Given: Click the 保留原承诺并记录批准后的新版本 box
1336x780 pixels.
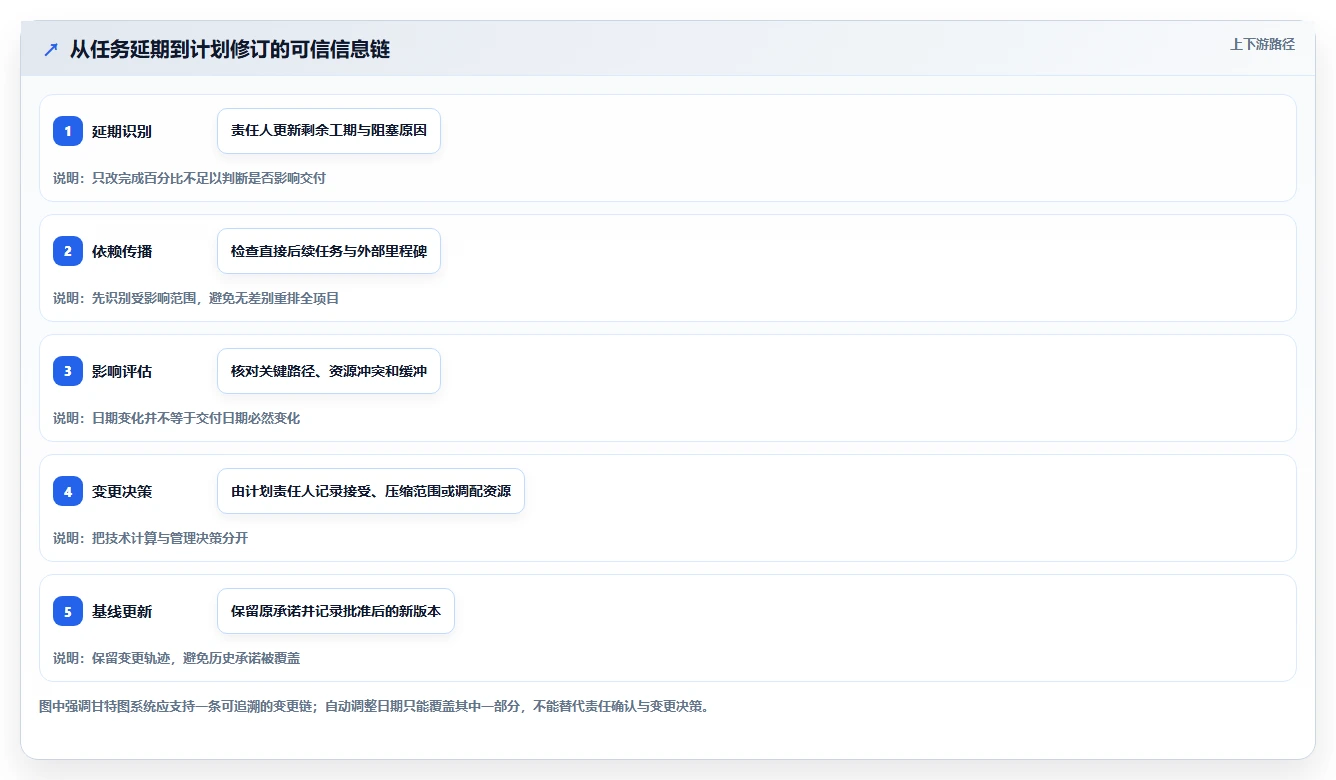Looking at the screenshot, I should pos(336,611).
